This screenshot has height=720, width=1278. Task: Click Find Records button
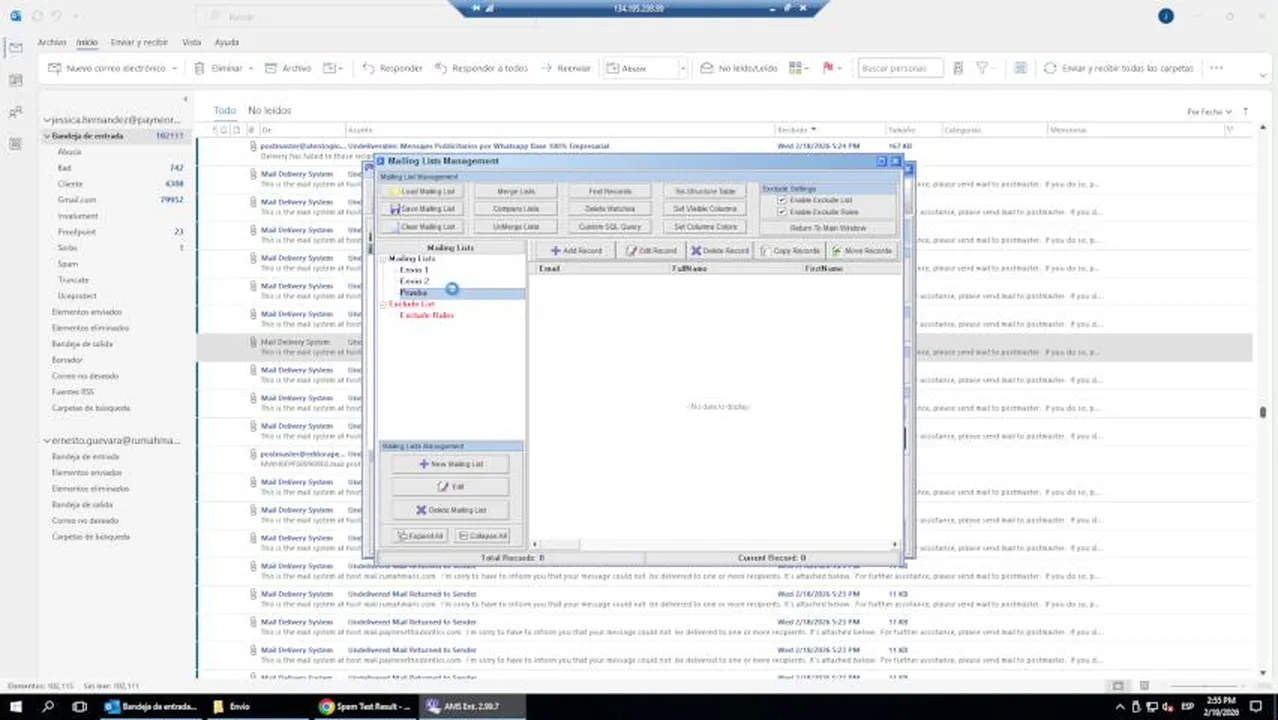coord(610,191)
